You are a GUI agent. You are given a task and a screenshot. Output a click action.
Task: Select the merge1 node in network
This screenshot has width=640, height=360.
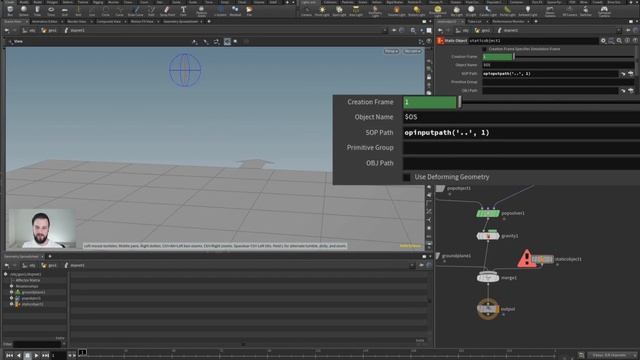(x=488, y=278)
